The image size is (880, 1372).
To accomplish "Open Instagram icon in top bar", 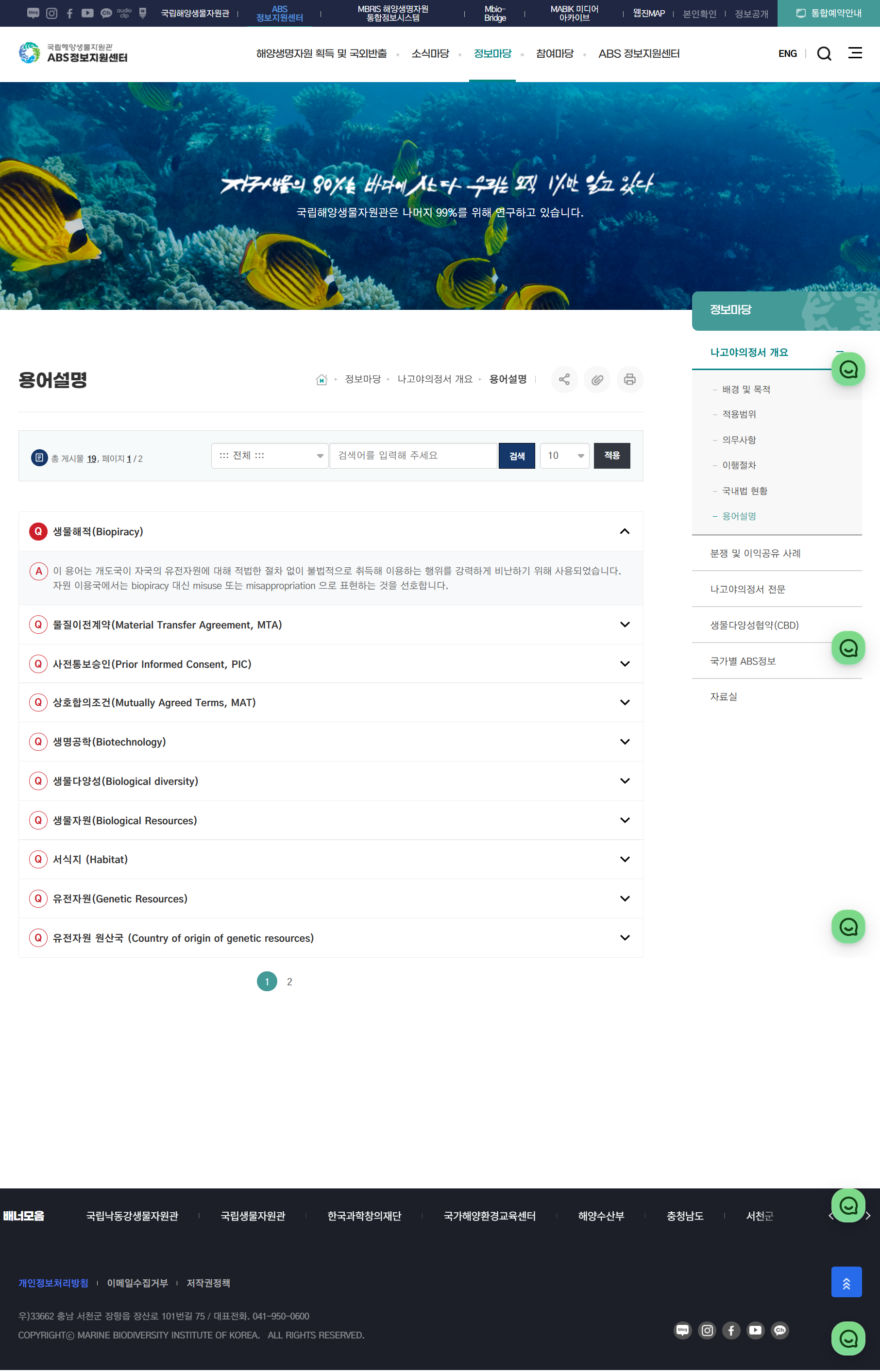I will pos(51,13).
